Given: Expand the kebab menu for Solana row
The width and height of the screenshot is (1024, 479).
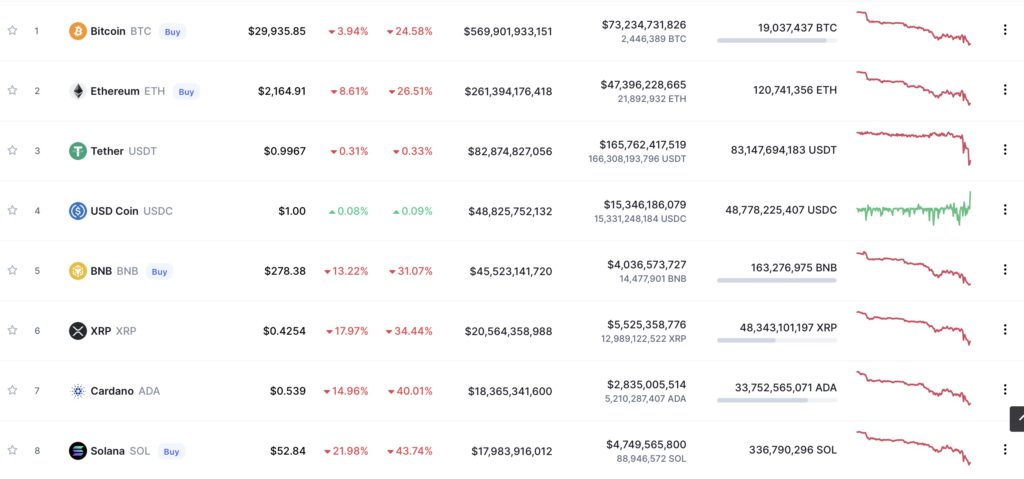Looking at the screenshot, I should tap(1005, 451).
